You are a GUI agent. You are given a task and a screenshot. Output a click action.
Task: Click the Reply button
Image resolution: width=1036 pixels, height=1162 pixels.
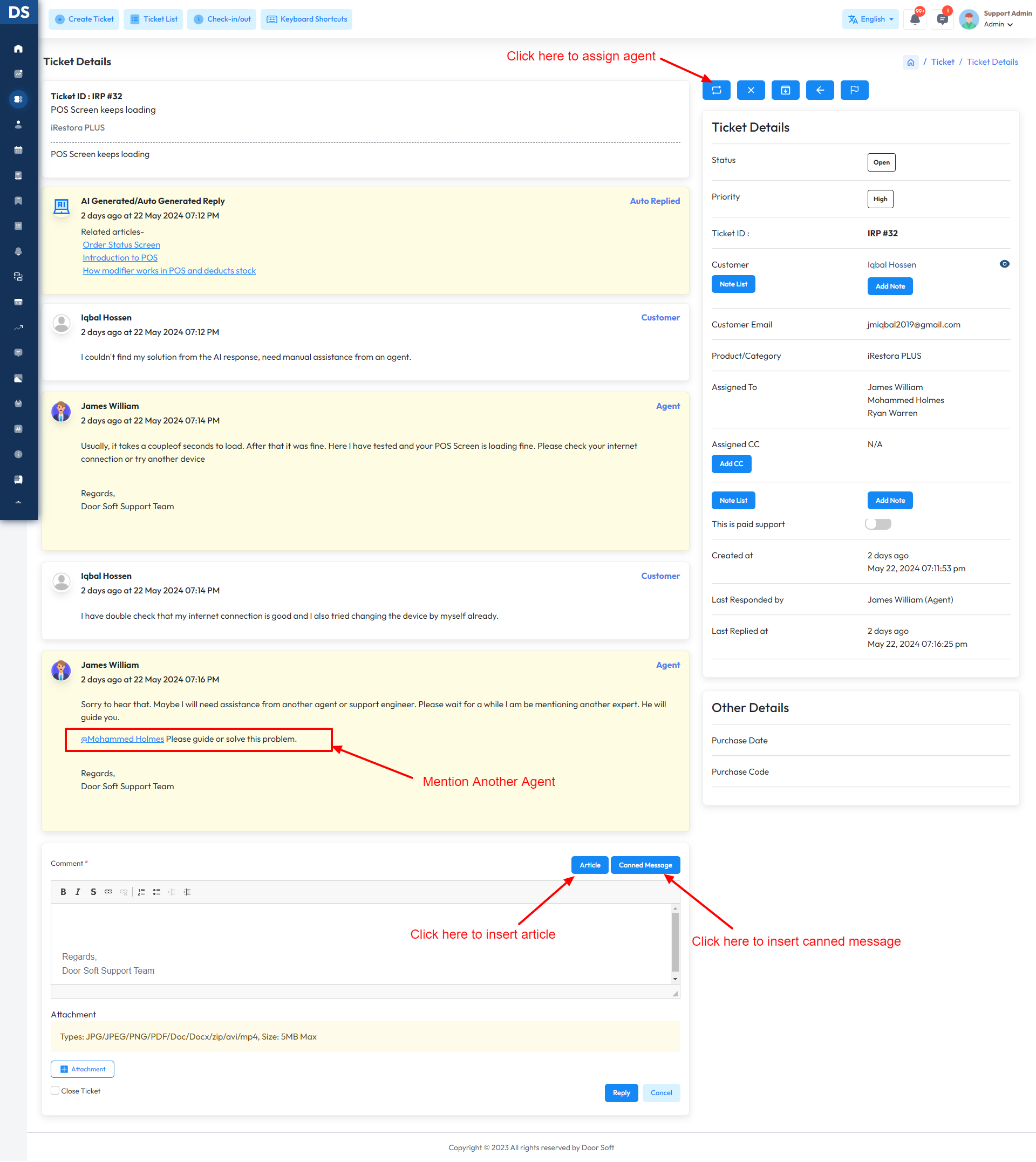point(622,1093)
